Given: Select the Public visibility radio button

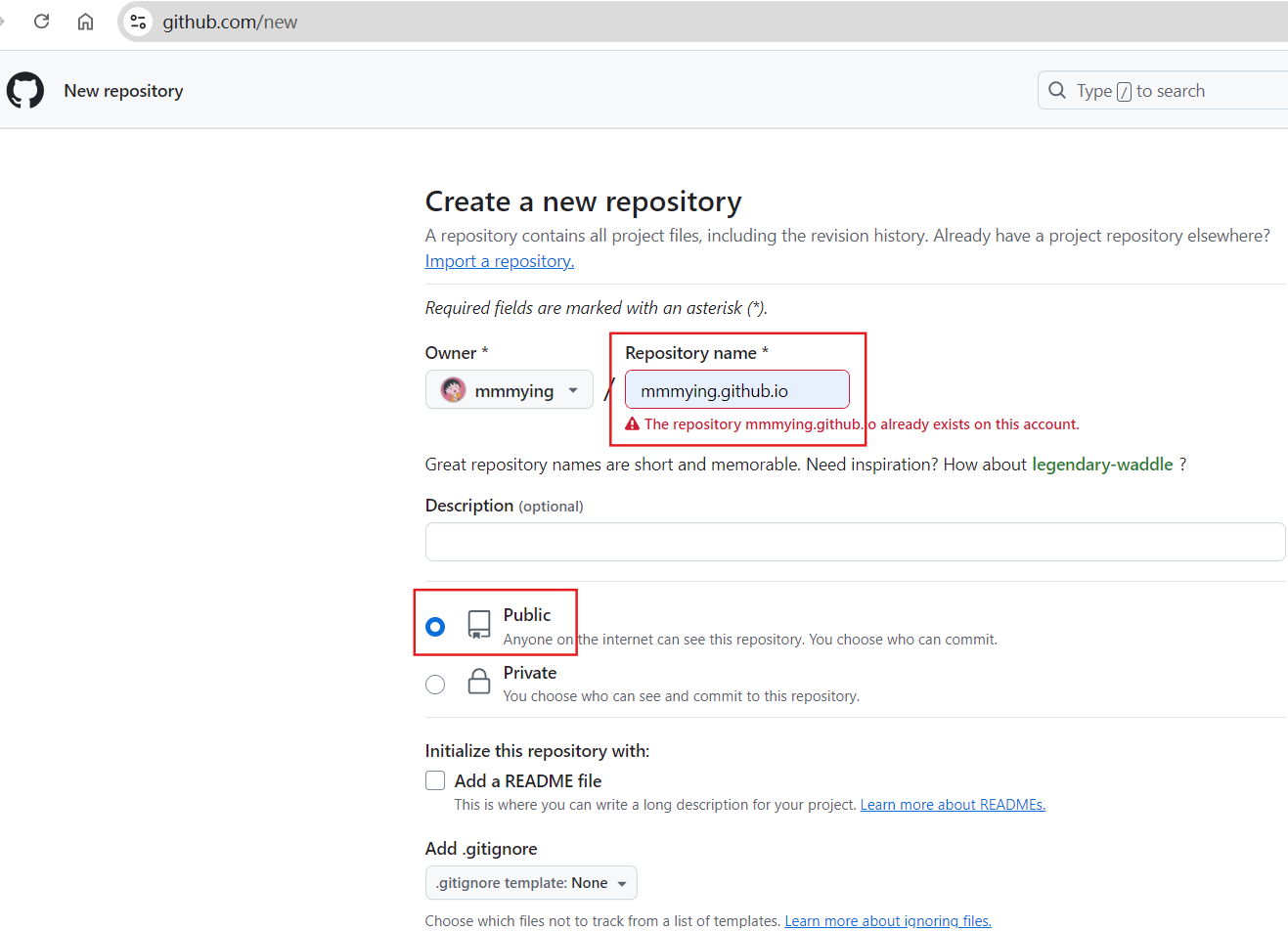Looking at the screenshot, I should (x=435, y=627).
